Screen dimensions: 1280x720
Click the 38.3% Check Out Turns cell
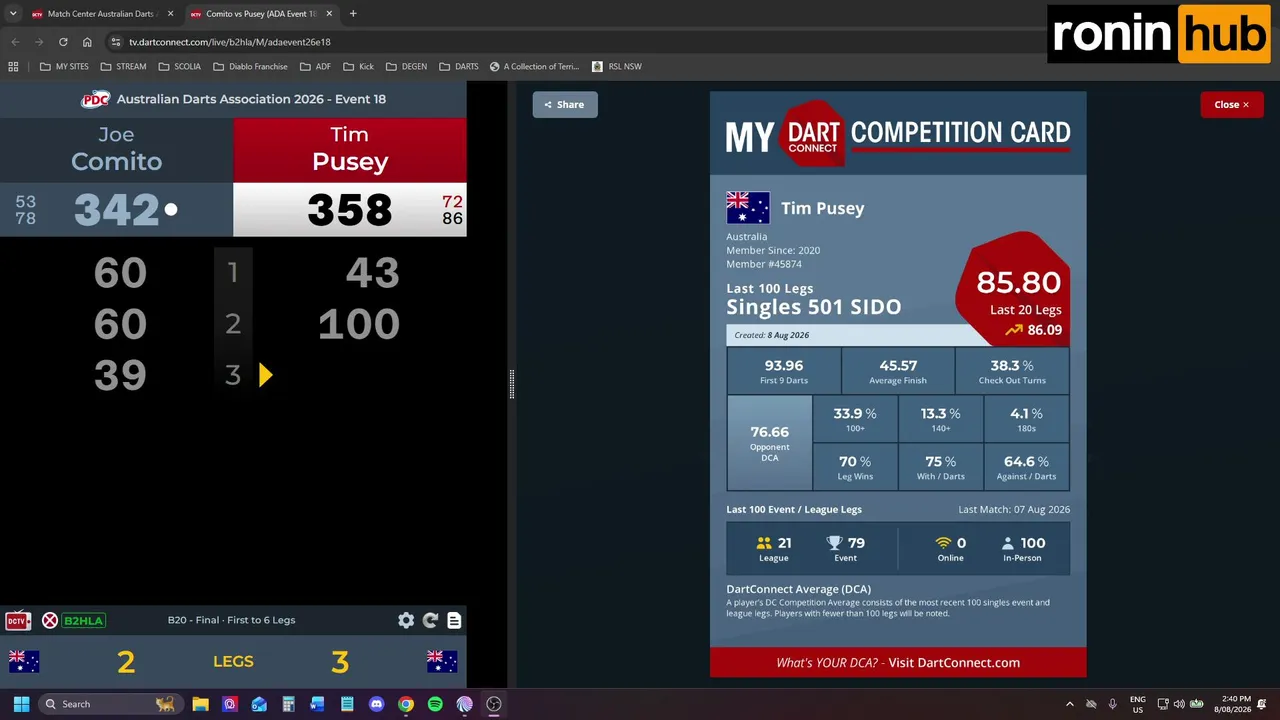point(1012,371)
